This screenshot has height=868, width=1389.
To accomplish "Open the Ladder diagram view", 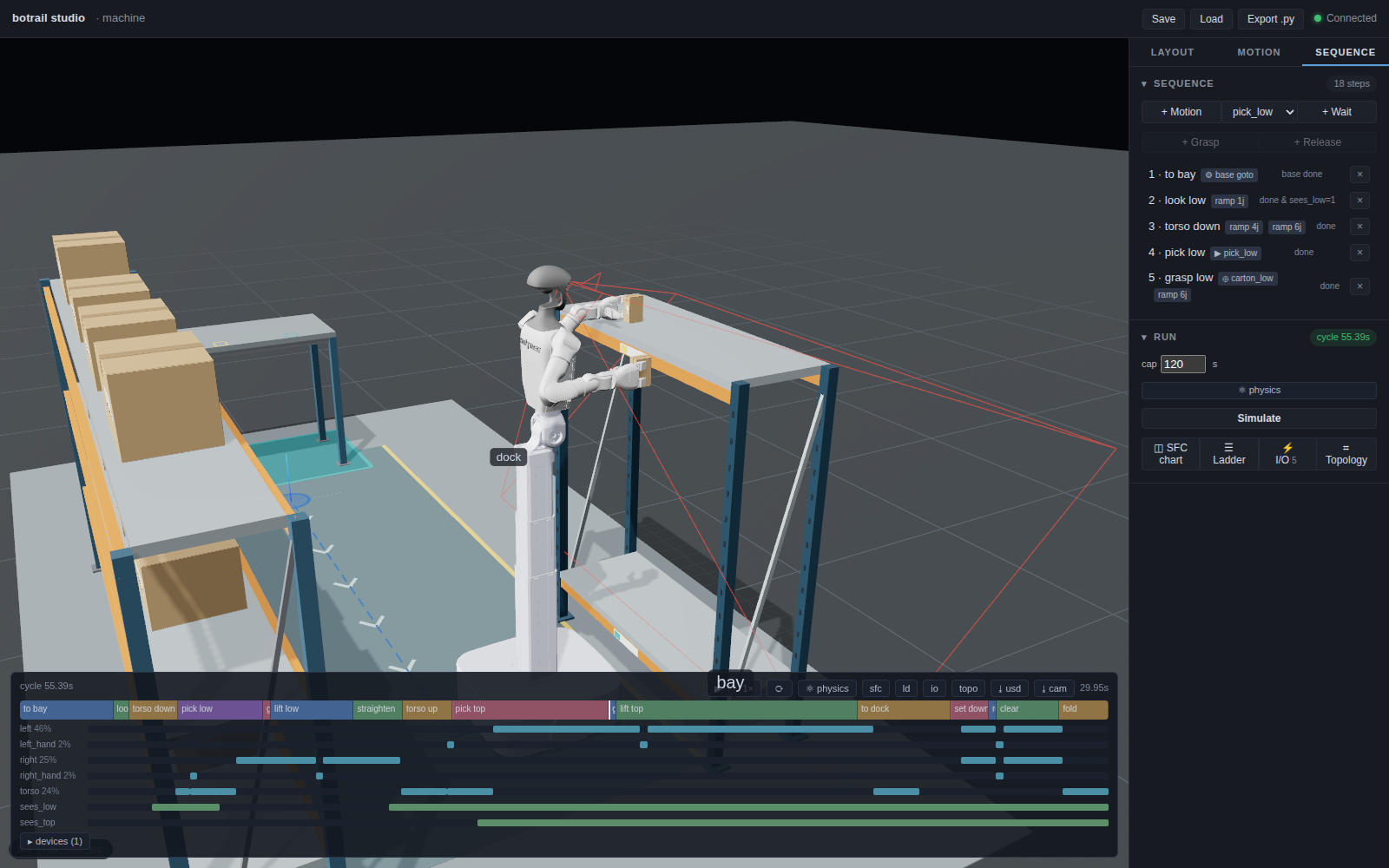I will coord(1228,454).
